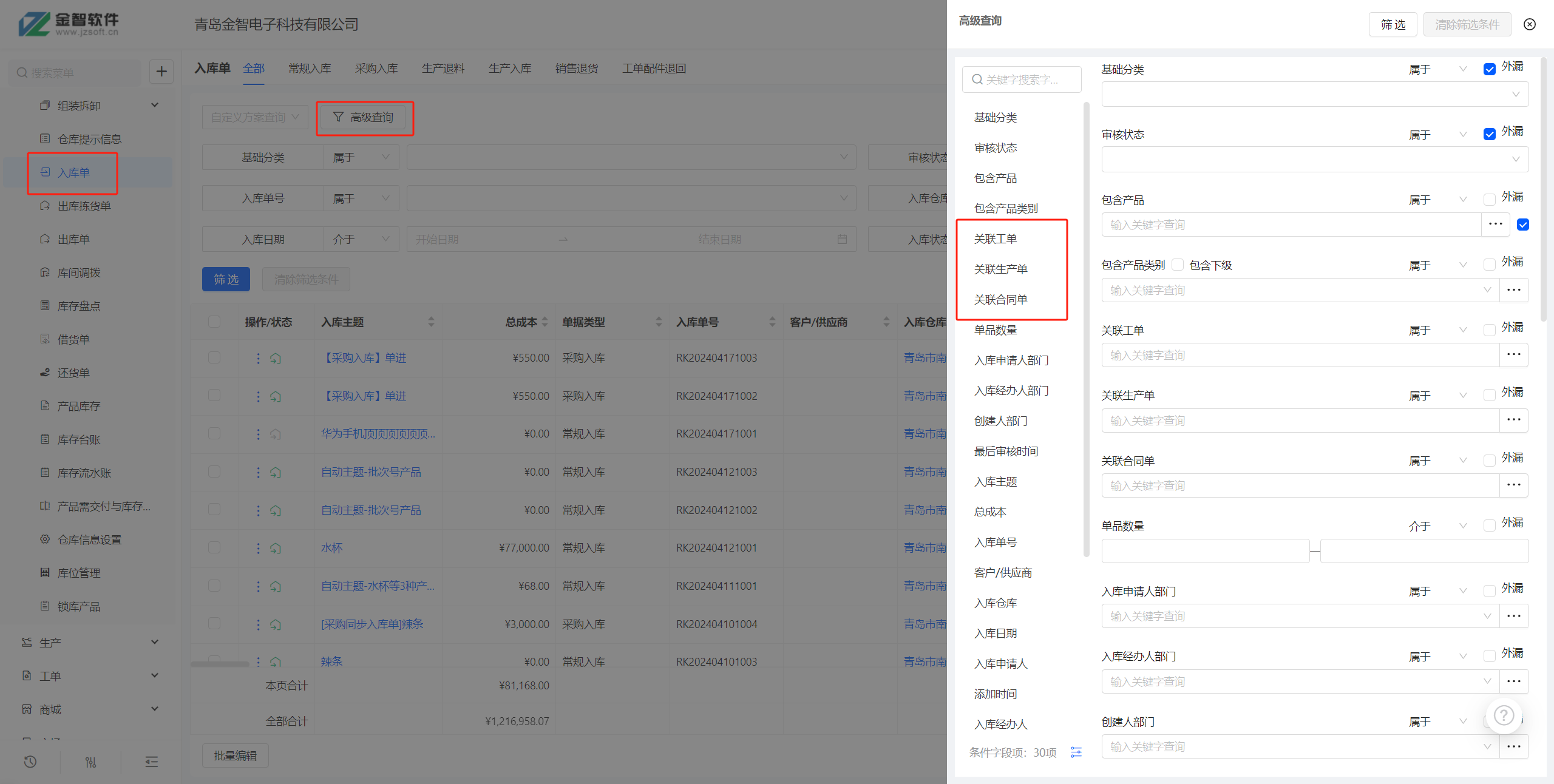Image resolution: width=1554 pixels, height=784 pixels.
Task: Open 基础分类 value dropdown in panel
Action: (x=1314, y=95)
